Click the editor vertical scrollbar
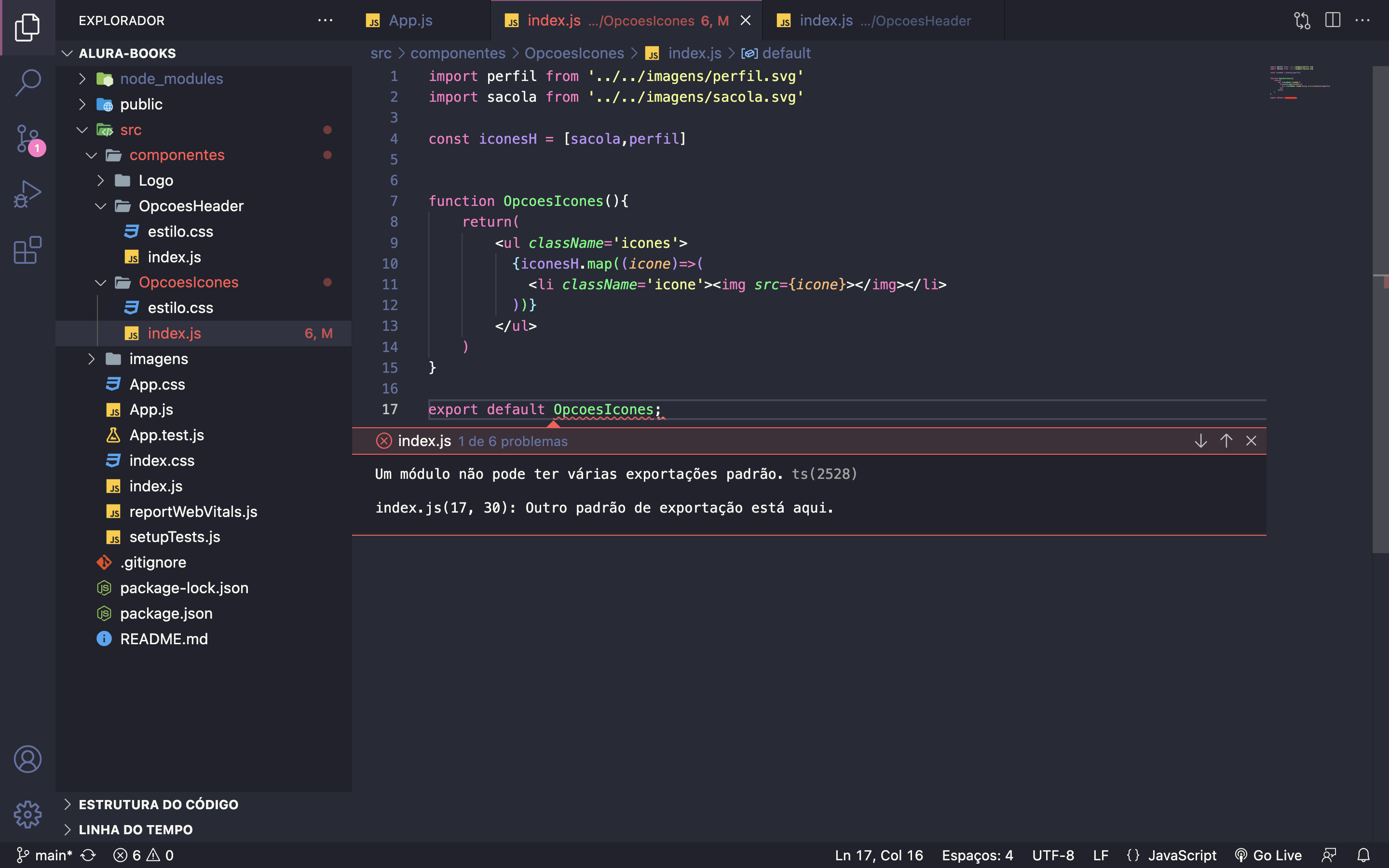This screenshot has width=1389, height=868. 1380,310
